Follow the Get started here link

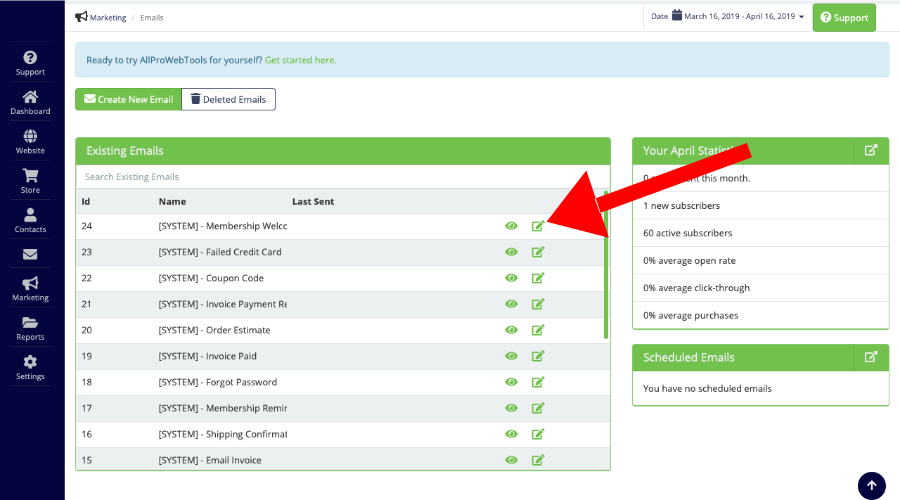coord(300,60)
